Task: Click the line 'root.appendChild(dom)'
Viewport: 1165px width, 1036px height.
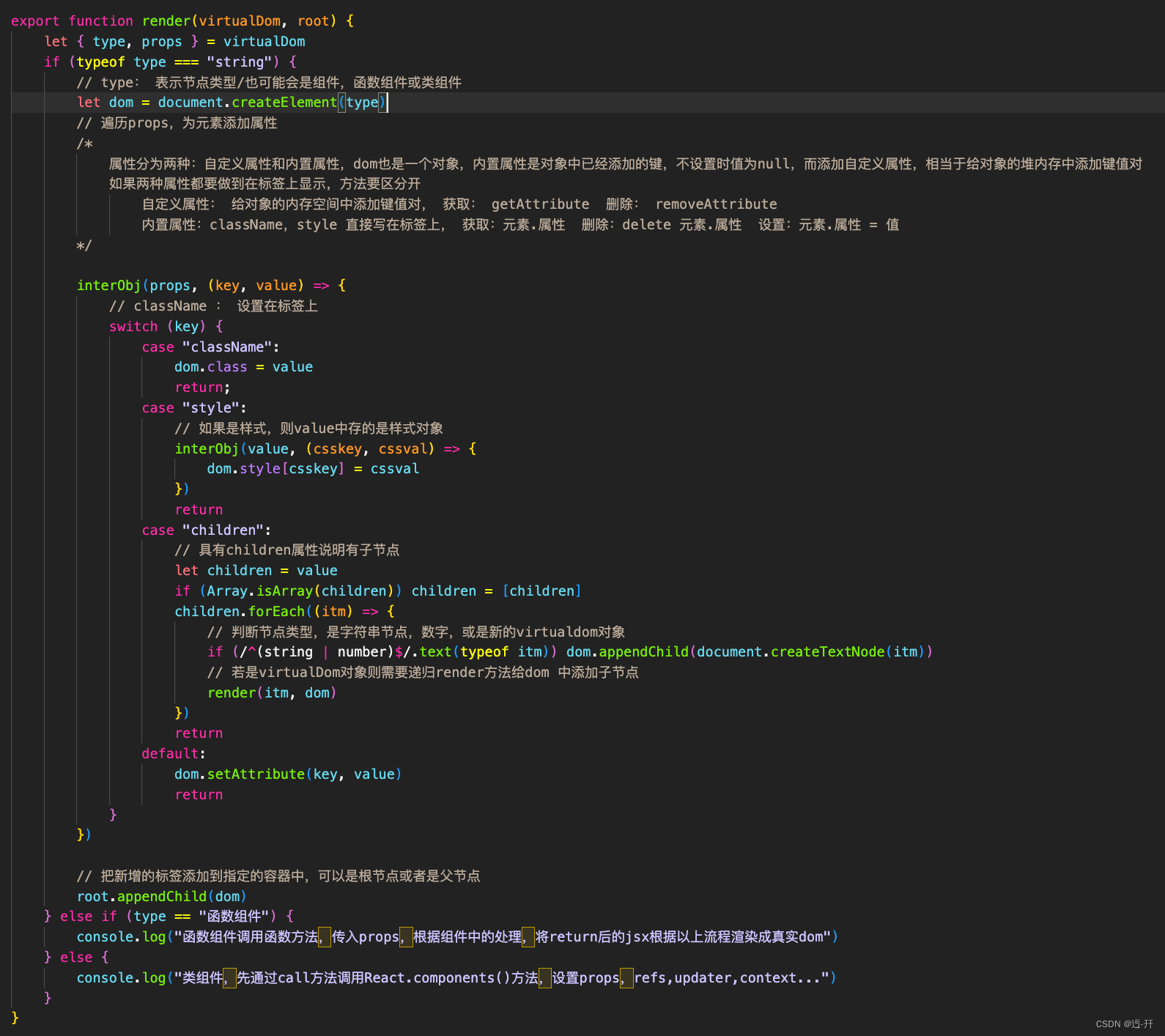Action: (x=162, y=897)
